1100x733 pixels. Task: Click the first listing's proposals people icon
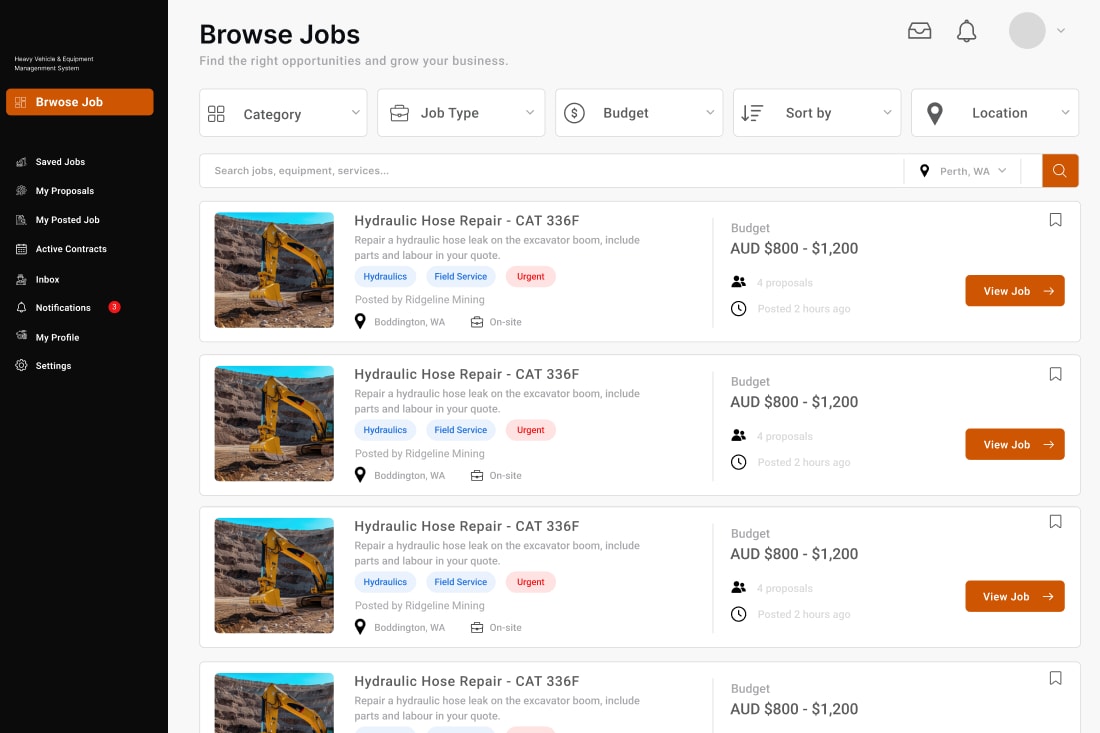pyautogui.click(x=738, y=282)
